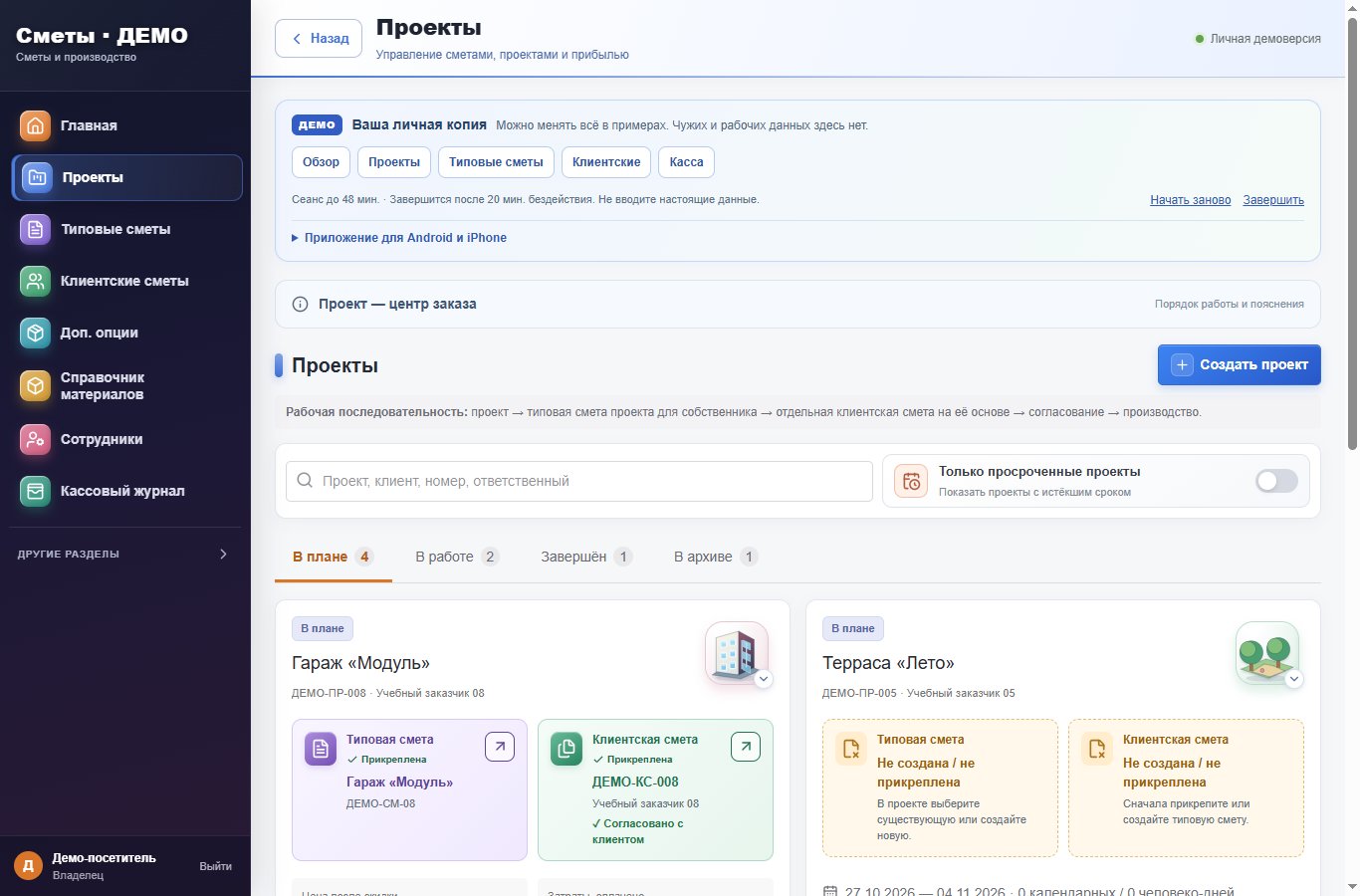Screen dimensions: 1360x896
Task: Click the green Клиентская смета icon in Гараж card
Action: (567, 749)
